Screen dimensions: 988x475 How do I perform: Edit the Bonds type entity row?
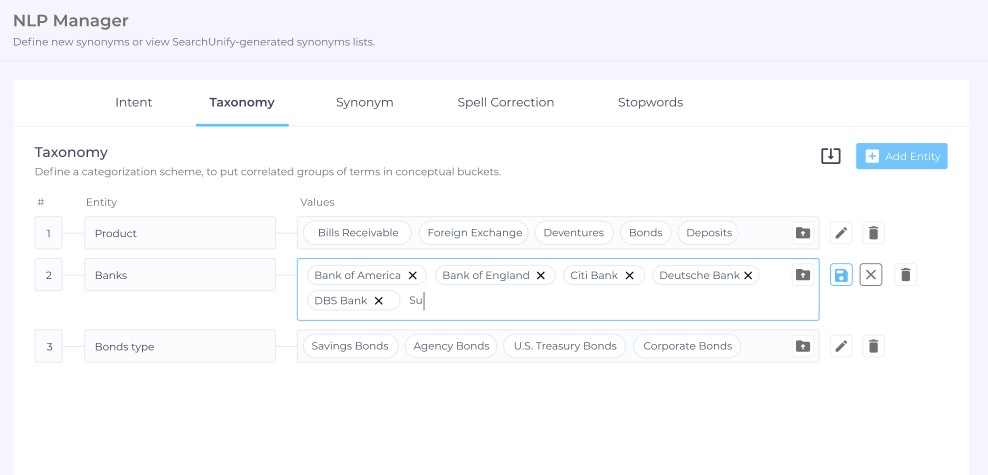842,346
